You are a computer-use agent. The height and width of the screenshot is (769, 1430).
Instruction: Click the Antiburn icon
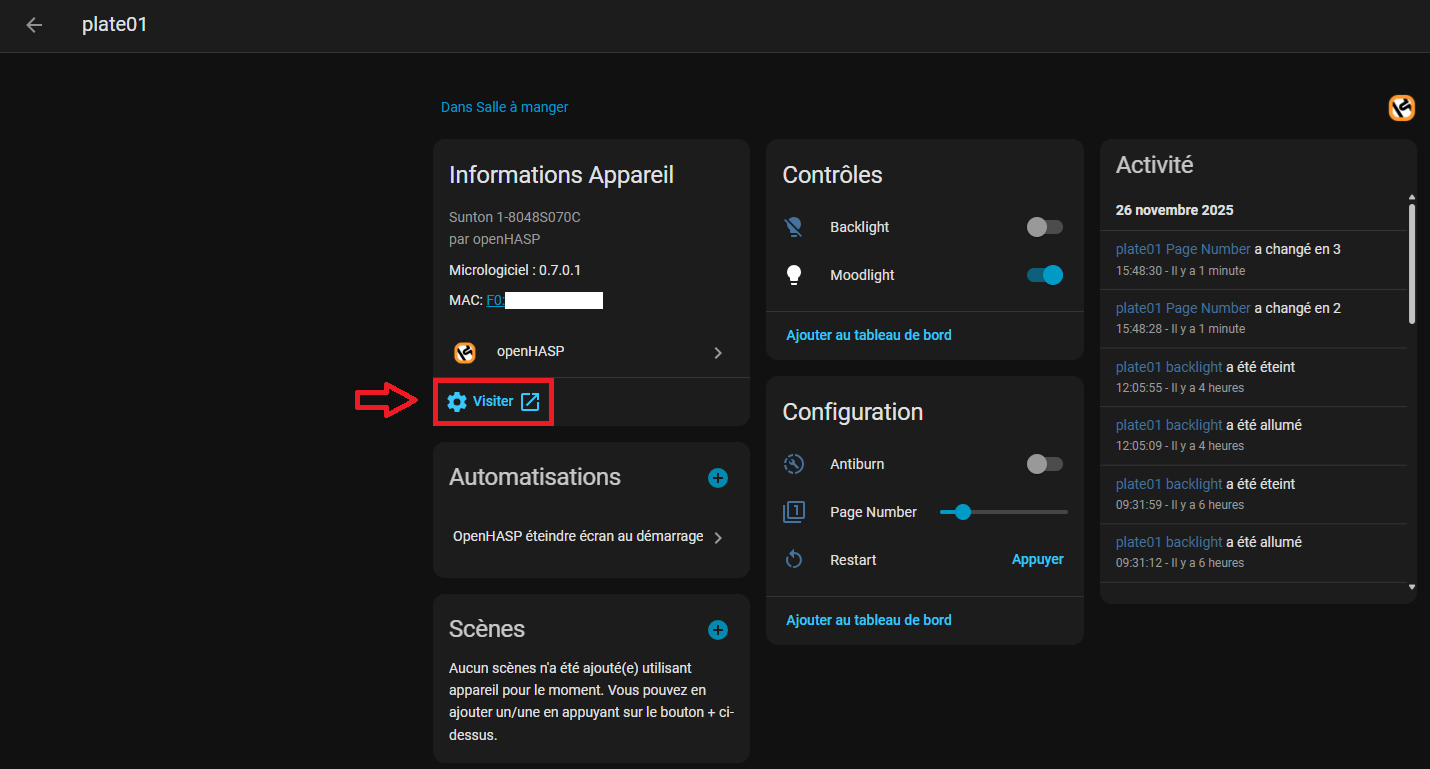pyautogui.click(x=794, y=464)
